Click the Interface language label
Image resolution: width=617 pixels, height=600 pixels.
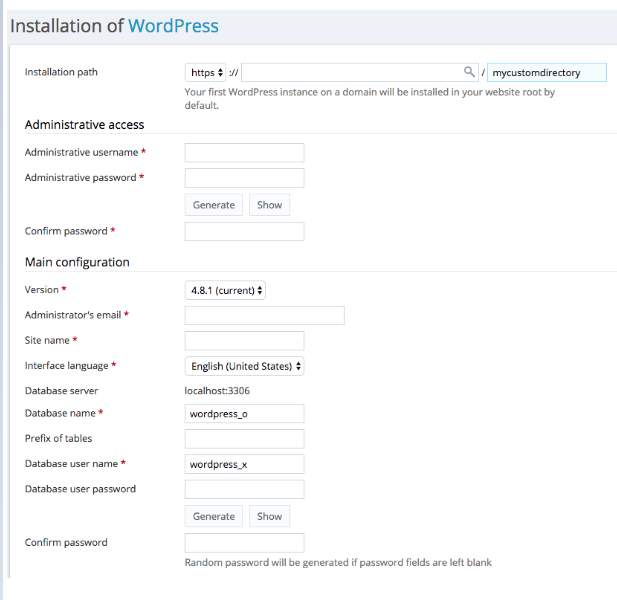[67, 366]
